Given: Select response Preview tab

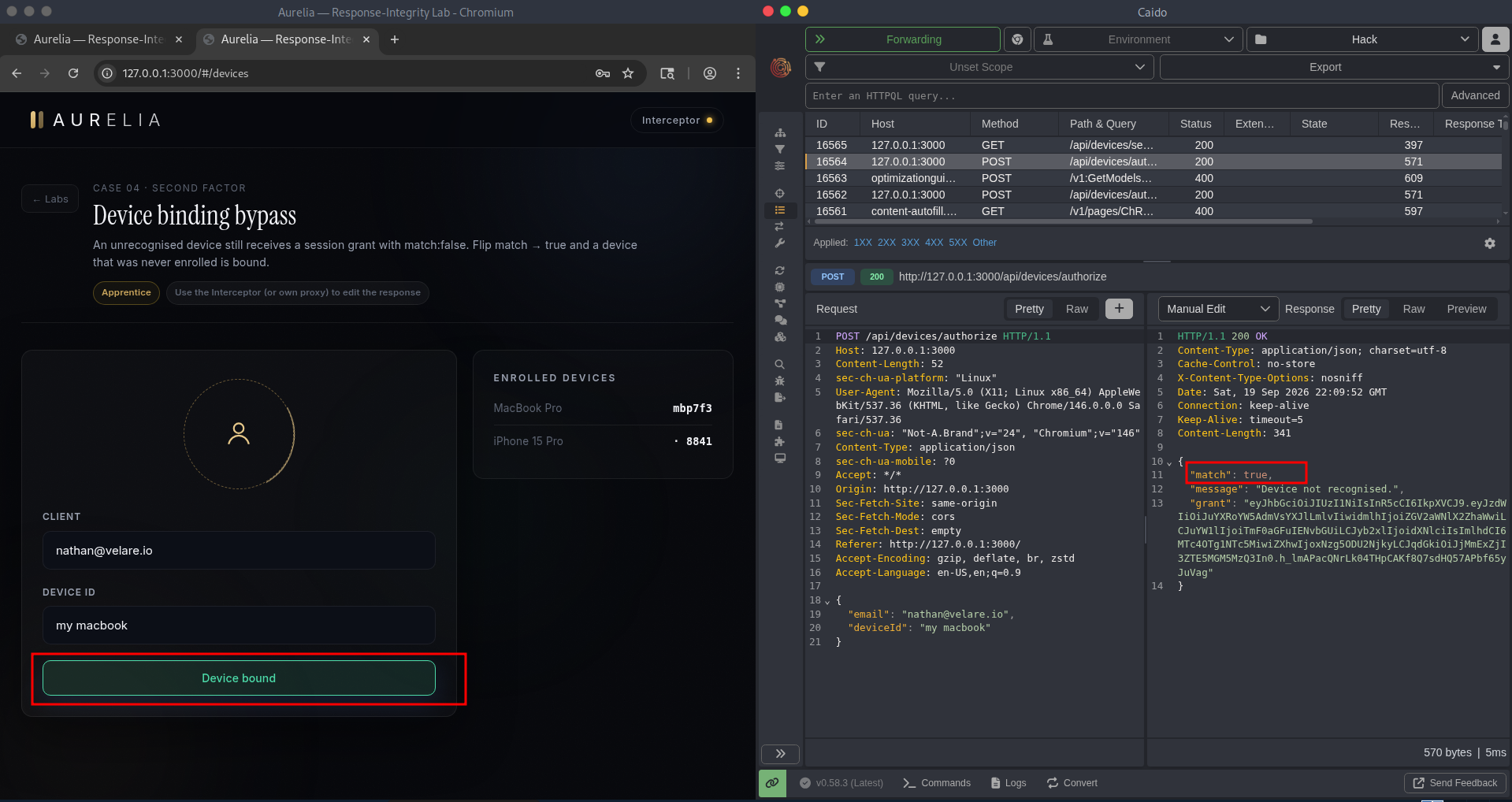Looking at the screenshot, I should tap(1466, 309).
